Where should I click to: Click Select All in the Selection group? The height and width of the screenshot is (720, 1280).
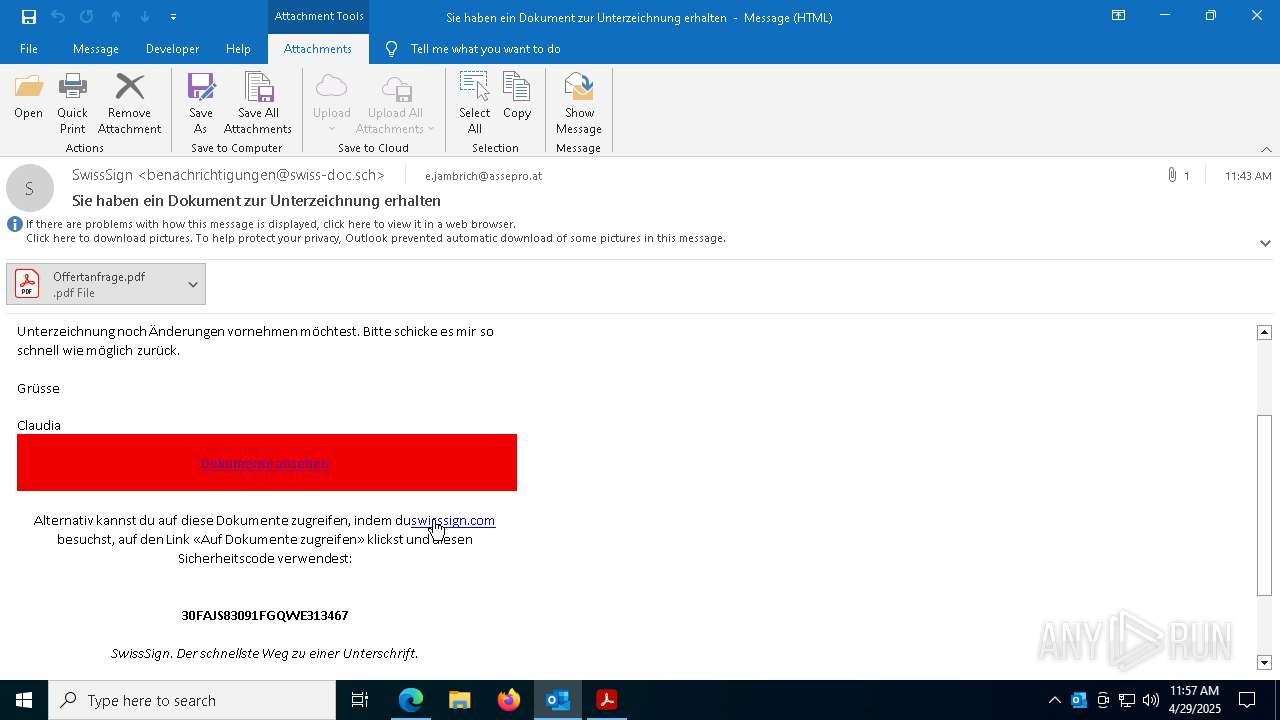point(475,103)
